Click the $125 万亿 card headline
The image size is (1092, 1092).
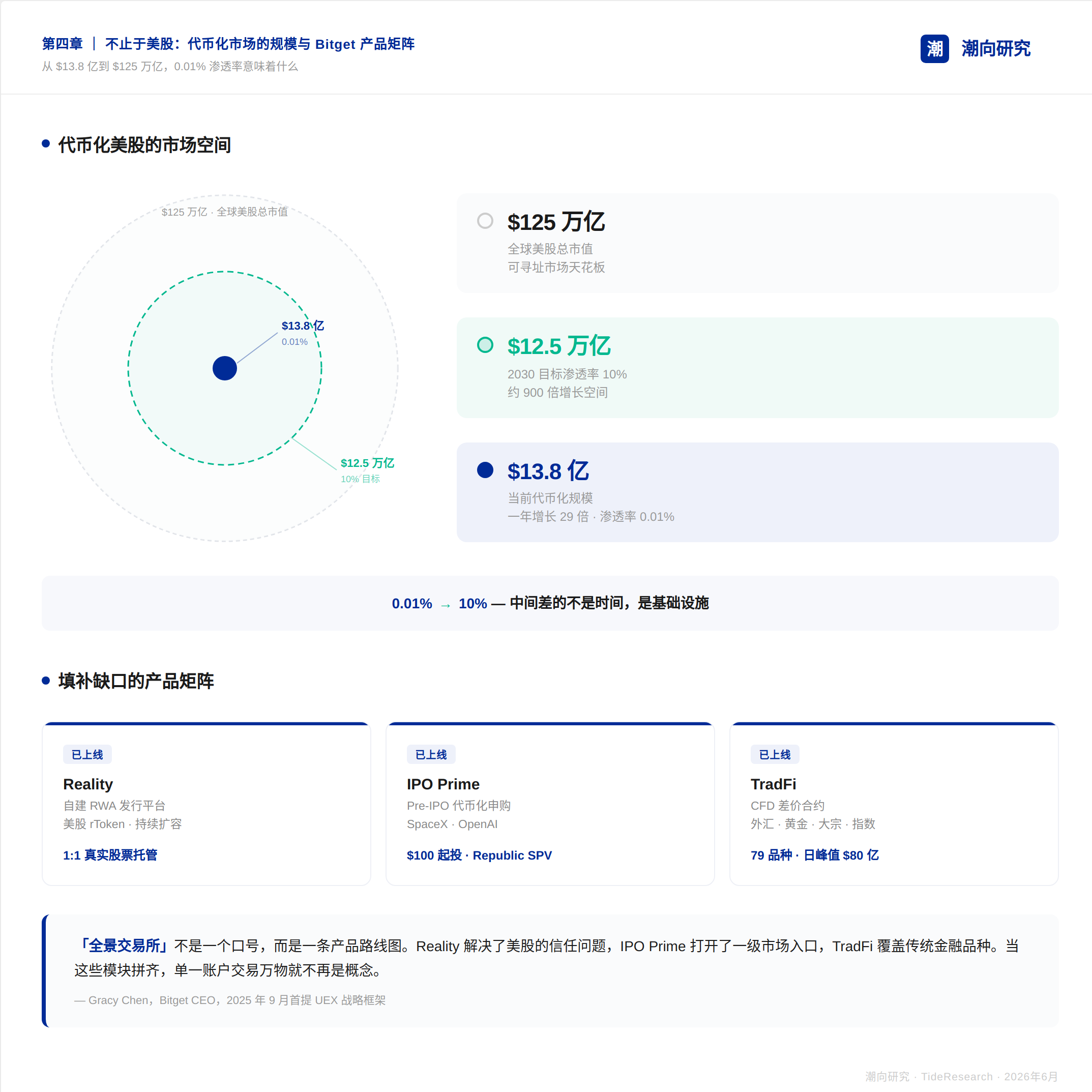(x=556, y=222)
